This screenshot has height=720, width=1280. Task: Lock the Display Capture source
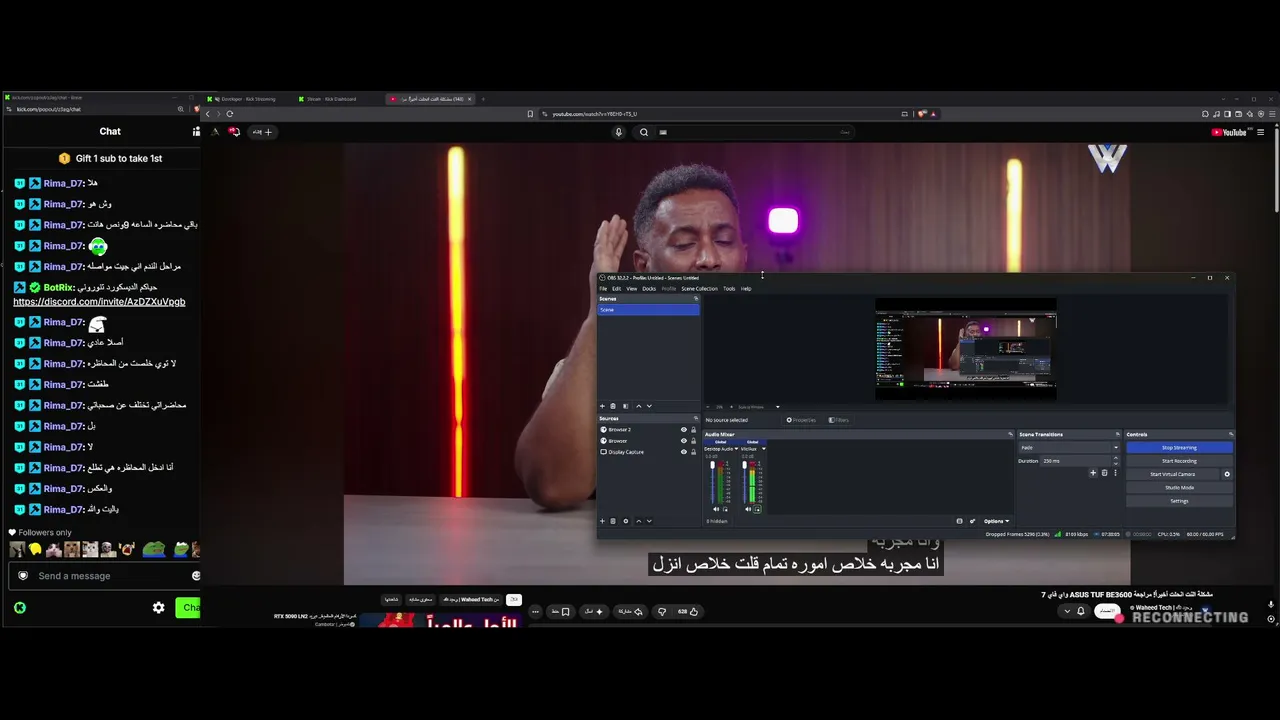point(693,452)
